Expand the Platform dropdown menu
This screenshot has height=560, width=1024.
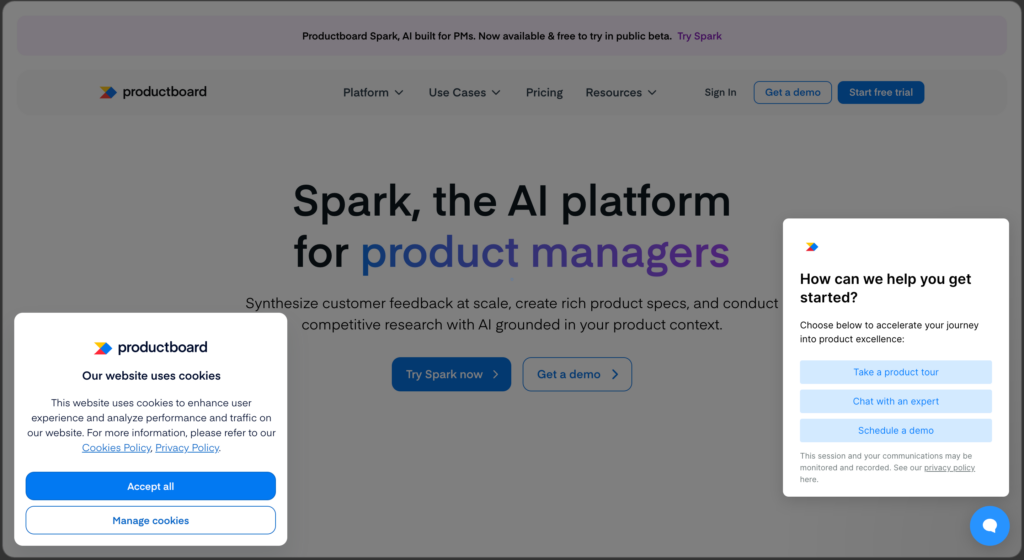pyautogui.click(x=373, y=93)
